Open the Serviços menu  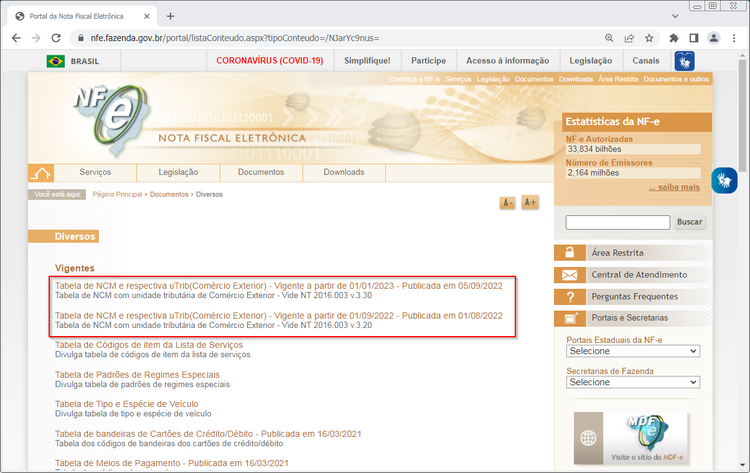click(95, 172)
